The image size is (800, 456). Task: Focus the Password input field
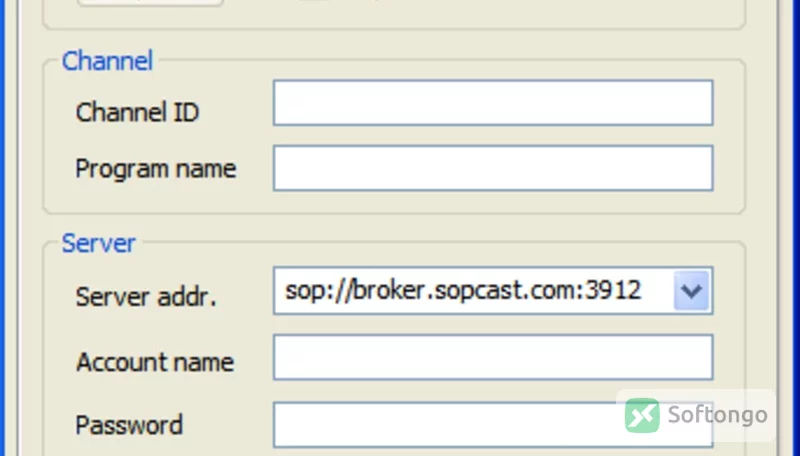pos(493,424)
